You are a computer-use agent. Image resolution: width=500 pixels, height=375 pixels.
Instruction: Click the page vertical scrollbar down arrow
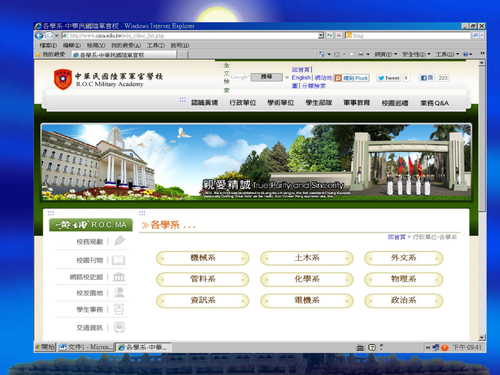(x=482, y=337)
